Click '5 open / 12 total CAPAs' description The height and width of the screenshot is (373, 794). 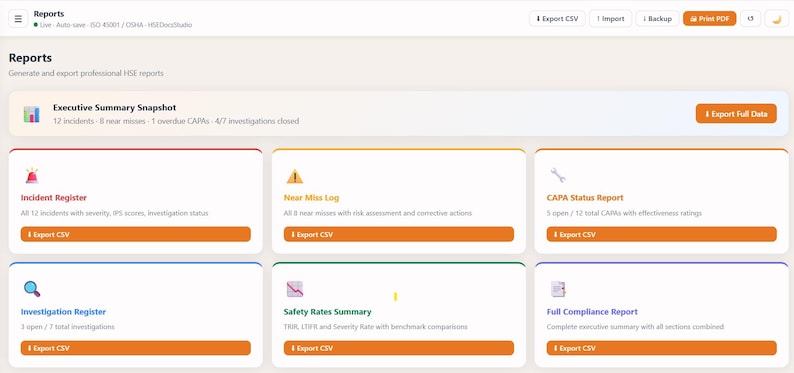point(624,213)
